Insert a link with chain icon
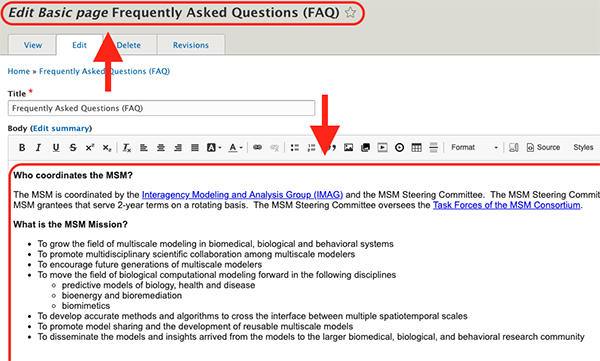The image size is (600, 361). coord(258,147)
